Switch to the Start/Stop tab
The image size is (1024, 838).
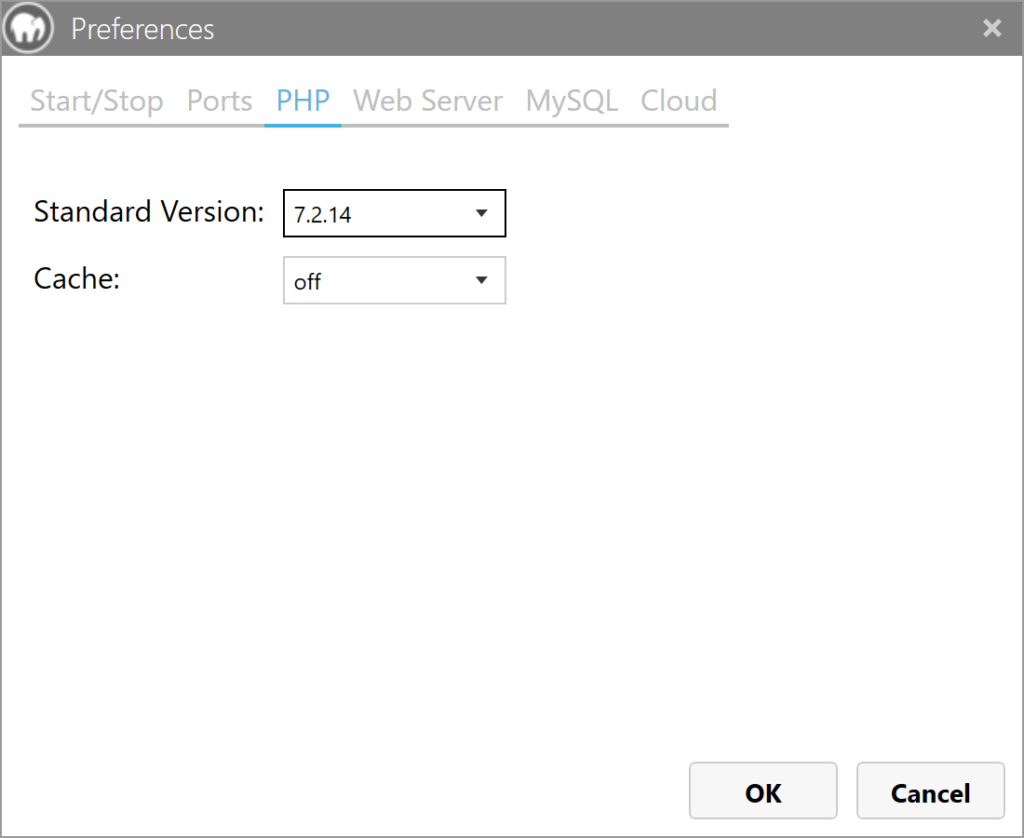[x=96, y=101]
